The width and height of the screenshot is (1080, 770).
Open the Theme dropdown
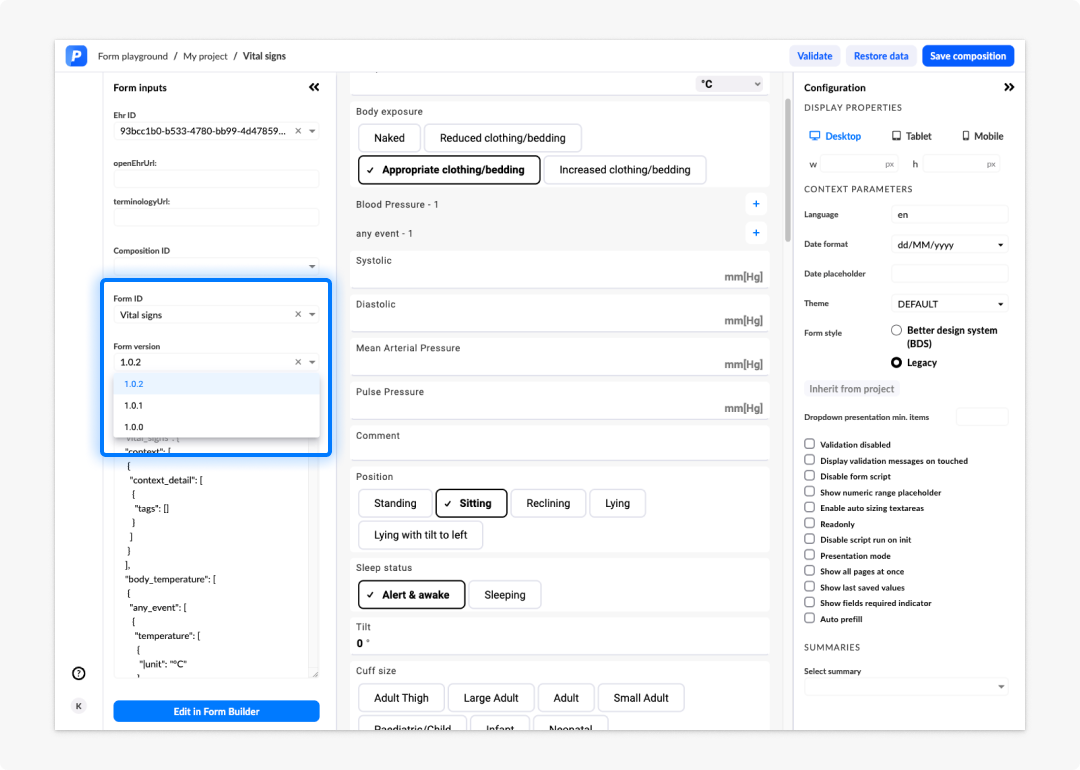949,304
